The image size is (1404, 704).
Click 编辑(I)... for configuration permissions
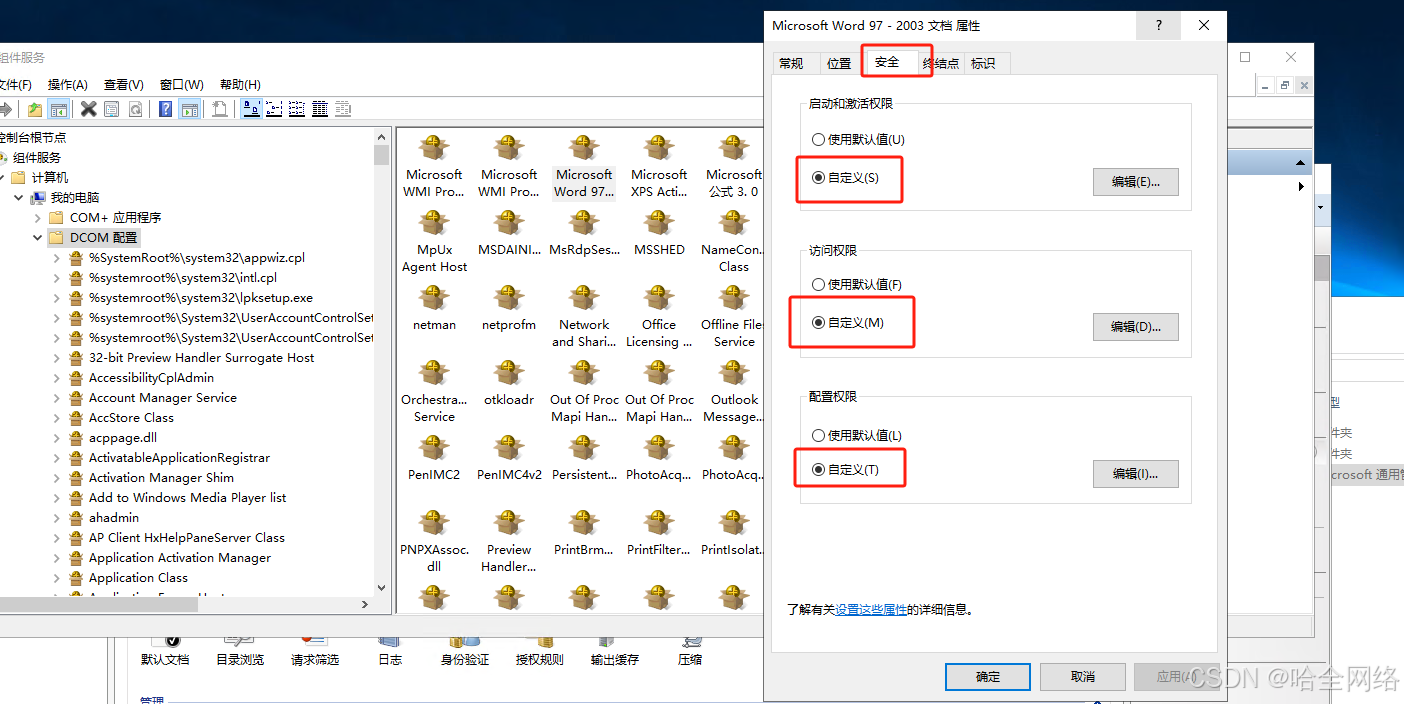pos(1135,474)
